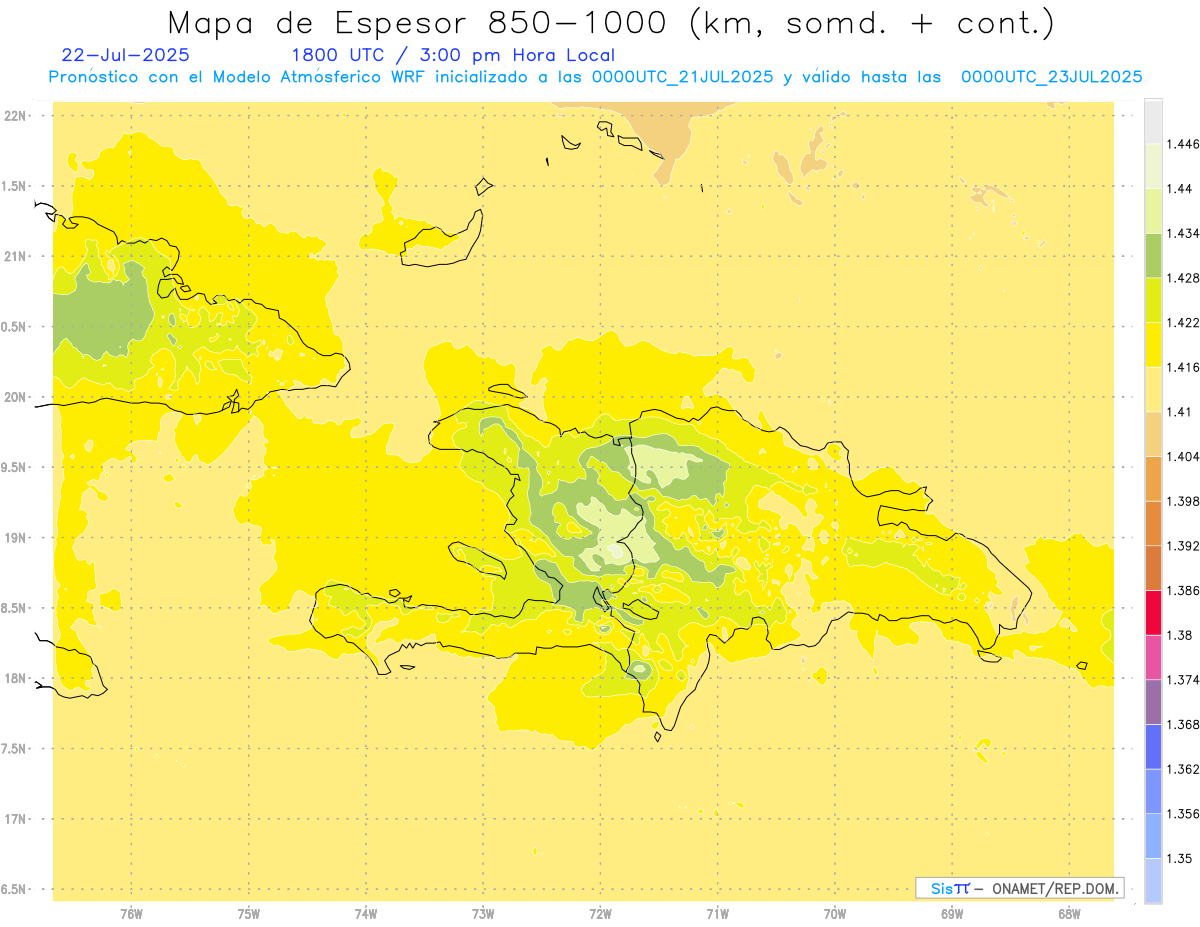Click the '70W' longitude label
The image size is (1200, 927).
(835, 914)
